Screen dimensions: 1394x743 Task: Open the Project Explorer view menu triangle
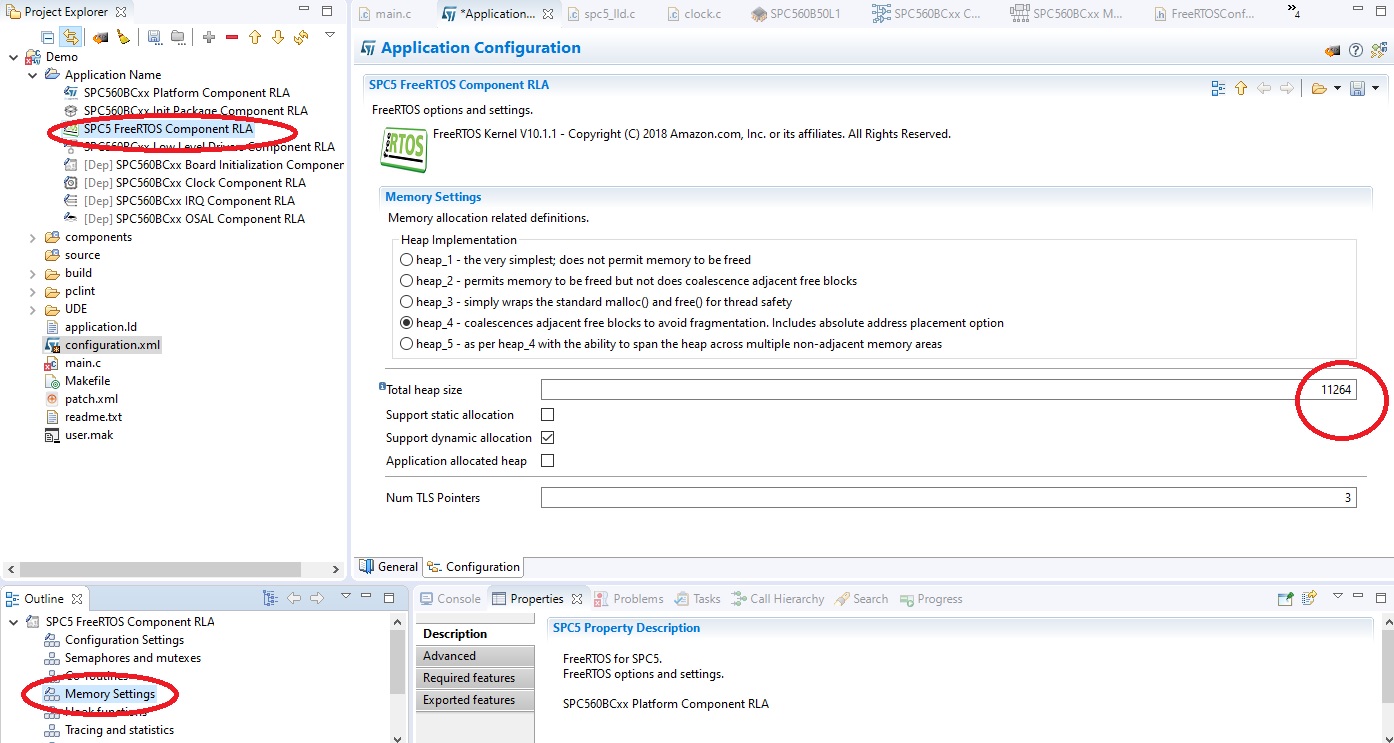330,35
